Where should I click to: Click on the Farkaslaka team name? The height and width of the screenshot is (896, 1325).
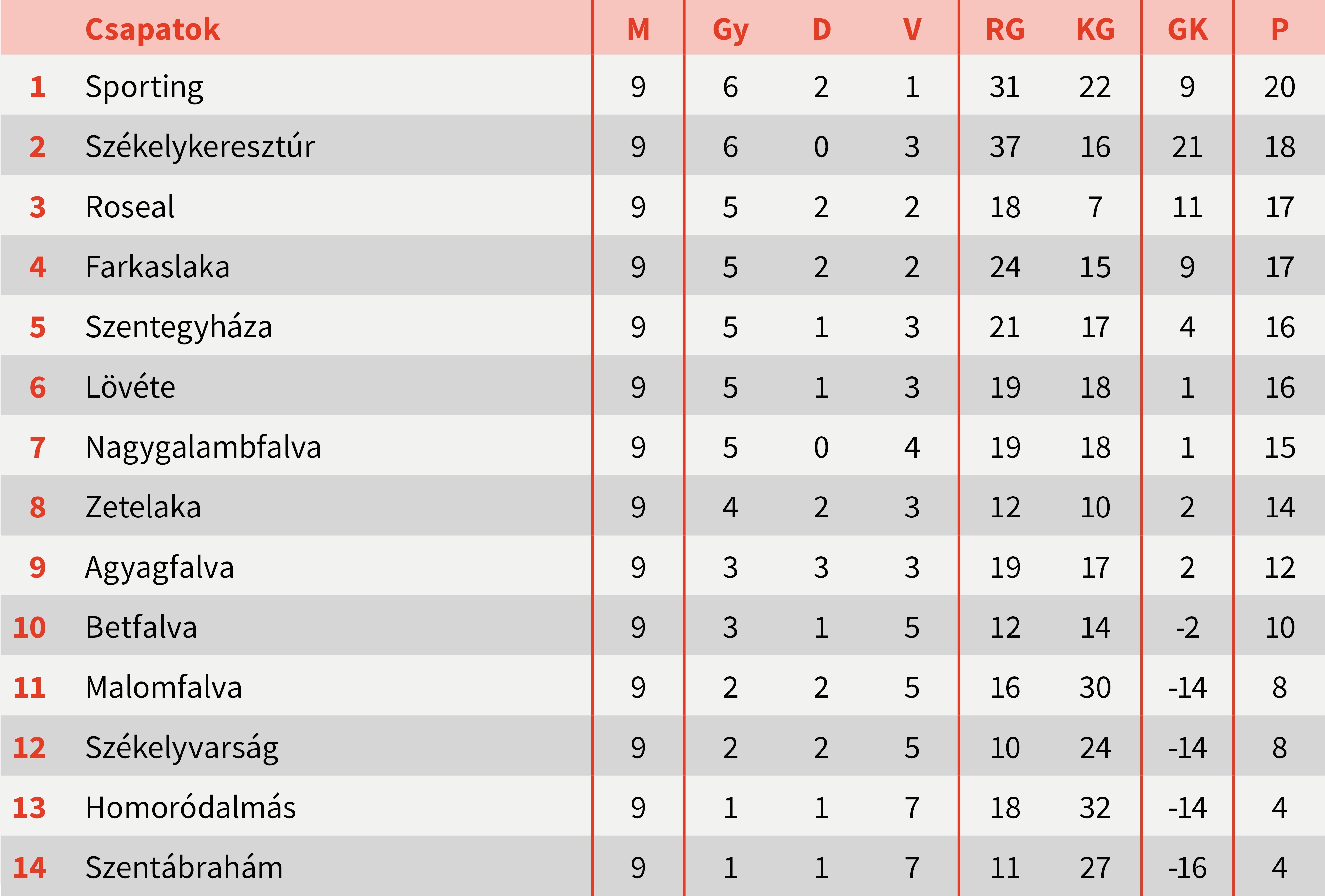click(x=157, y=267)
